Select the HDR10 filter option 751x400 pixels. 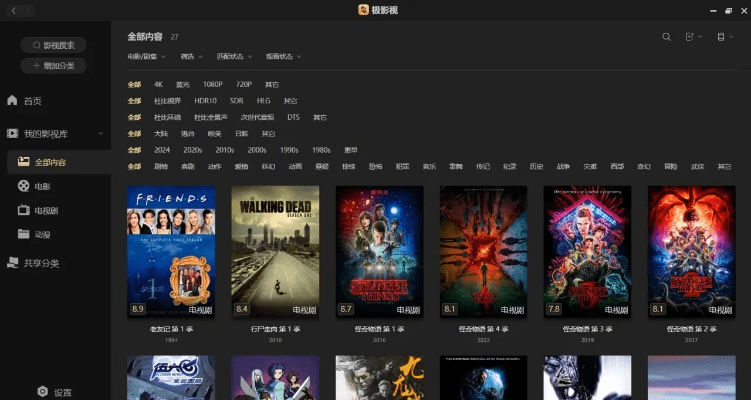pyautogui.click(x=205, y=101)
